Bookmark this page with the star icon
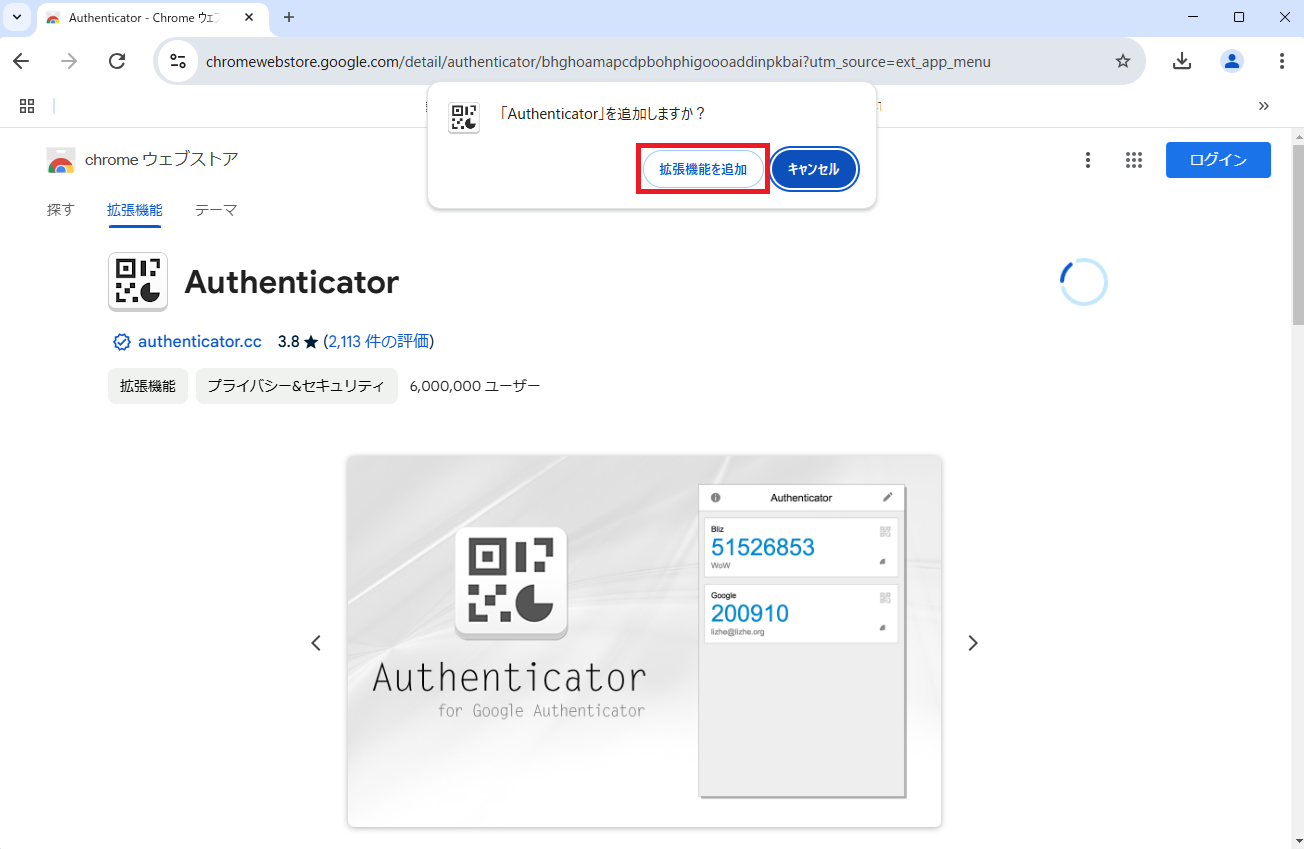 tap(1123, 61)
